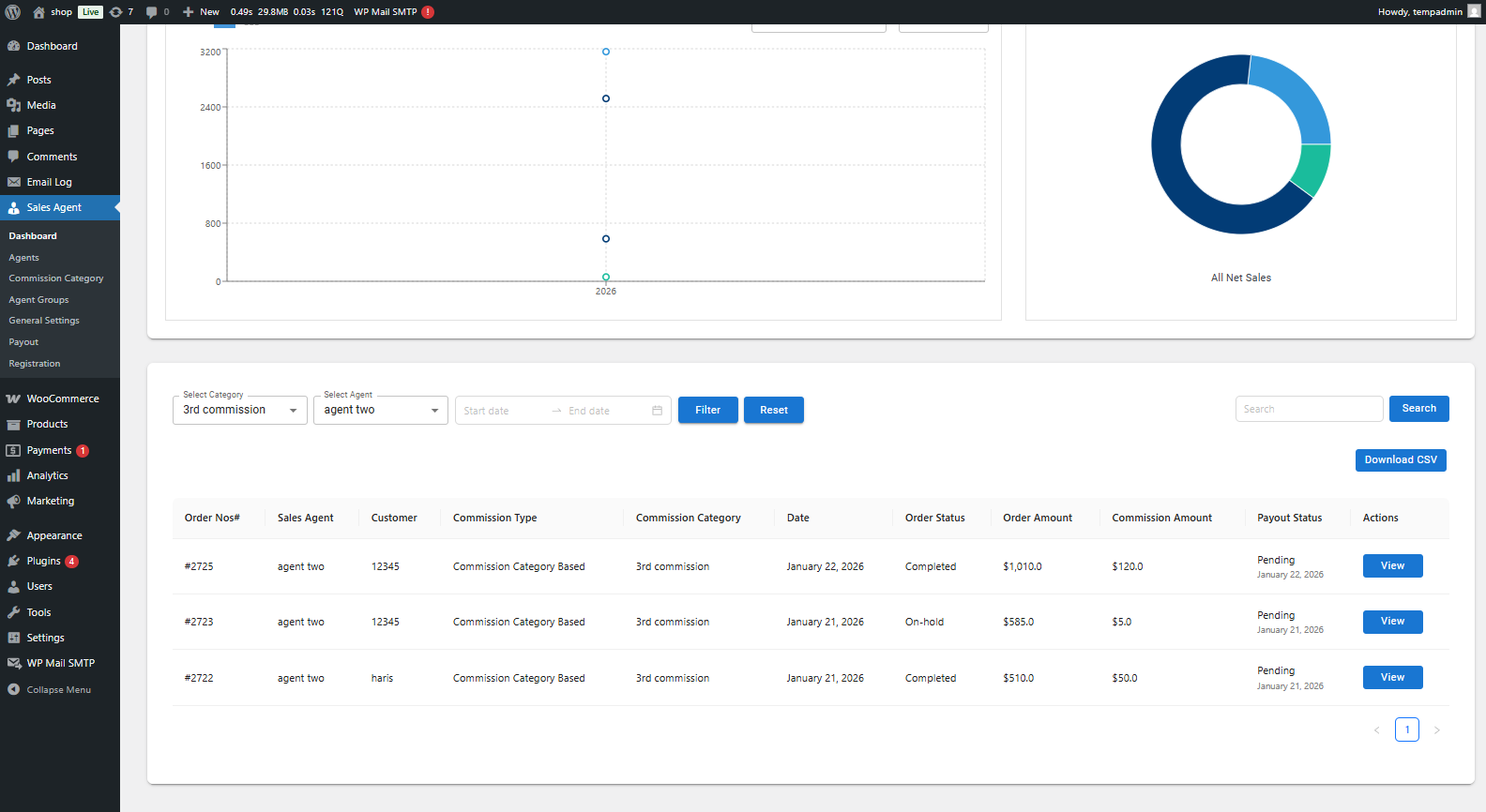View order #2725 details
Screen dimensions: 1486x812
pyautogui.click(x=1392, y=566)
